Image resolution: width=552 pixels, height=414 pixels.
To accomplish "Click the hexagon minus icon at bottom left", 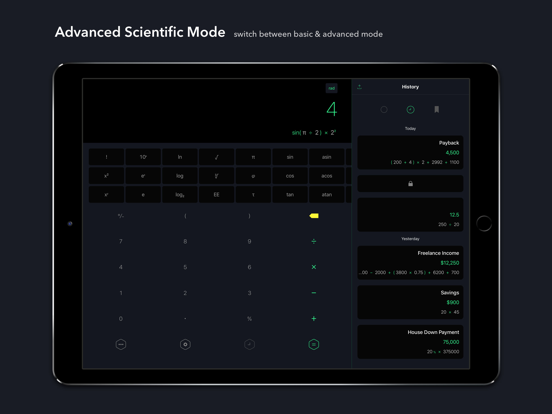I will [121, 344].
